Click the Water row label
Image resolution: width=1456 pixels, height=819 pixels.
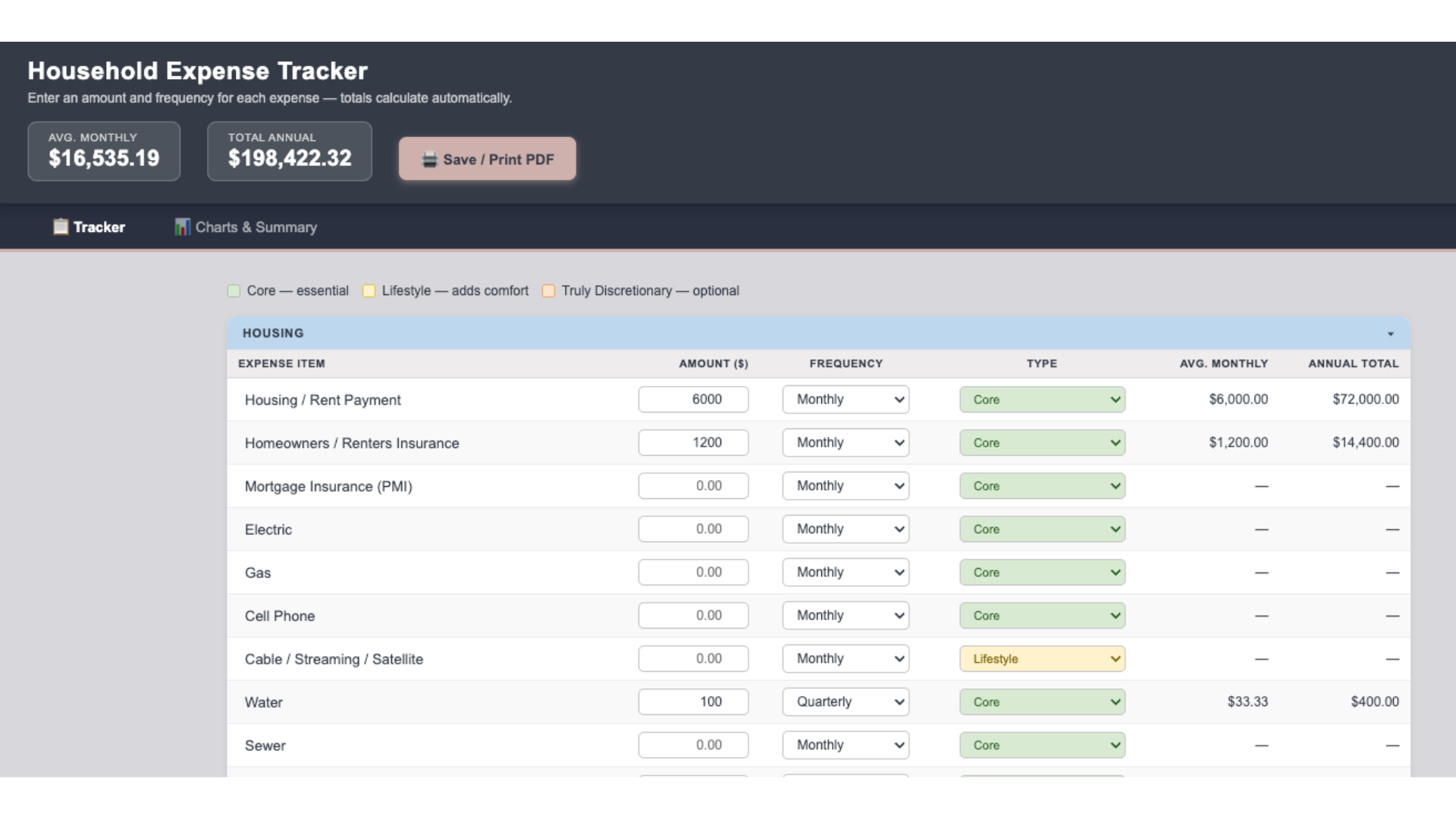[x=264, y=703]
